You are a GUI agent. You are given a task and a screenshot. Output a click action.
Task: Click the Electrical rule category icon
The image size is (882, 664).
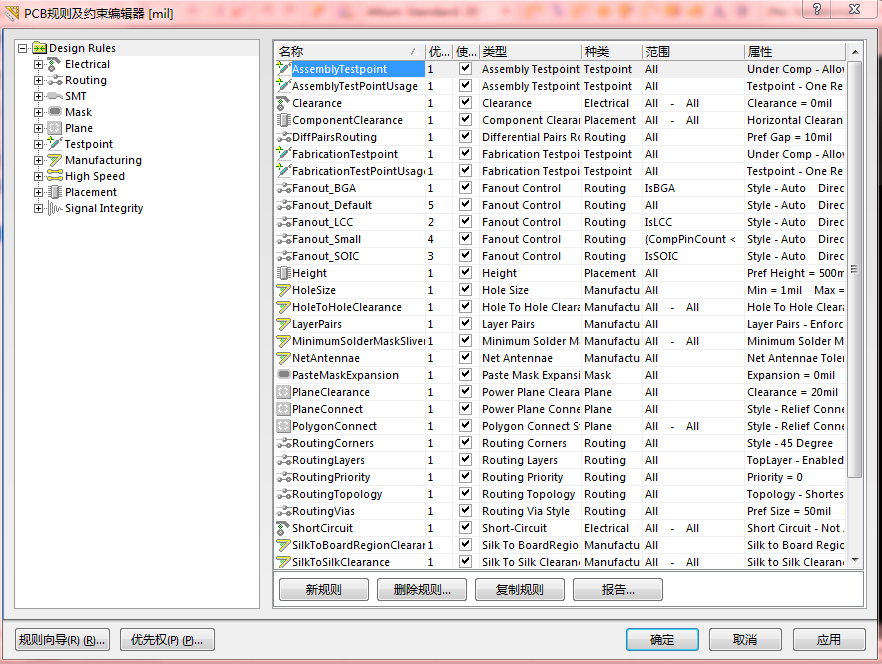[x=54, y=64]
